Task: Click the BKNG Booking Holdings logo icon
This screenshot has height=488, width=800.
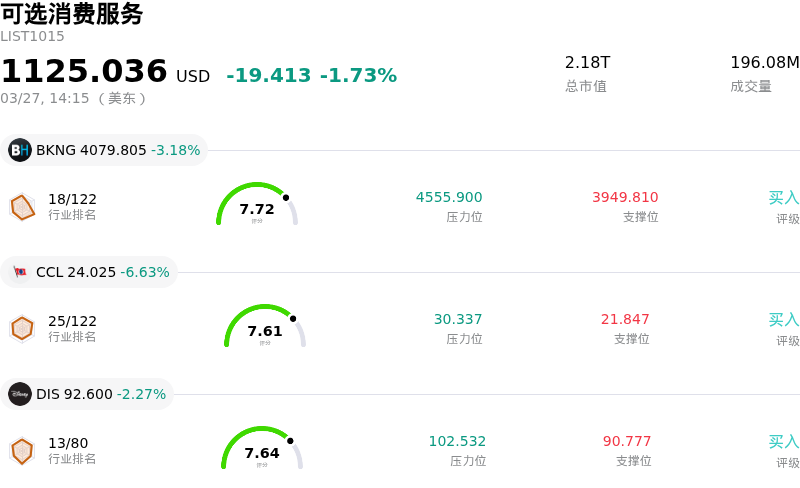Action: click(20, 150)
